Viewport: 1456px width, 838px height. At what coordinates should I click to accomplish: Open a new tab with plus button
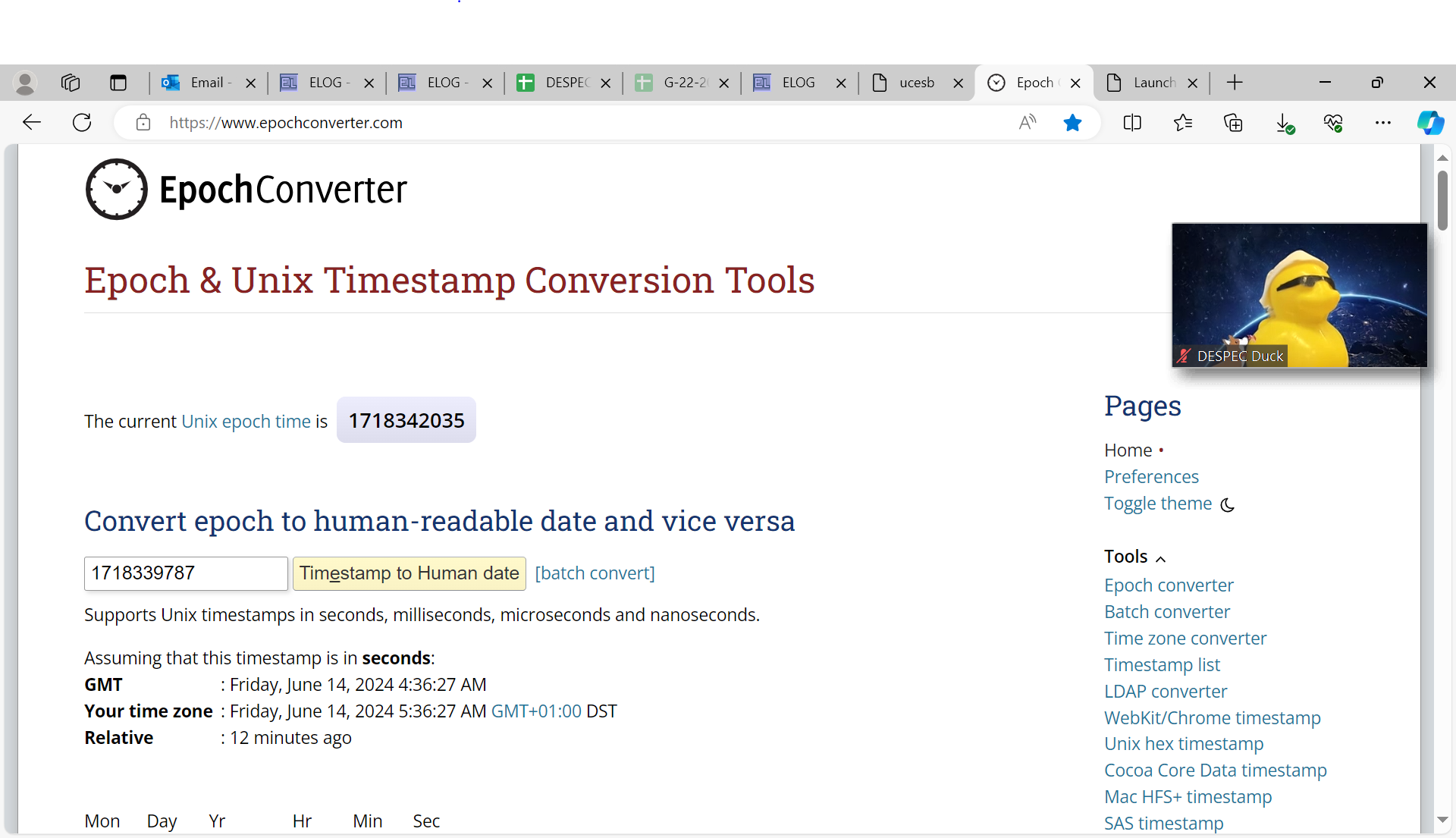click(x=1235, y=83)
